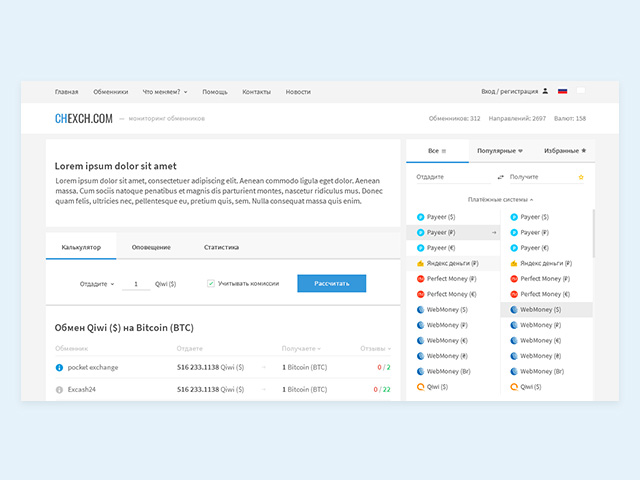Click the swap arrows between Отдадите and Получите
This screenshot has height=480, width=640.
[500, 177]
